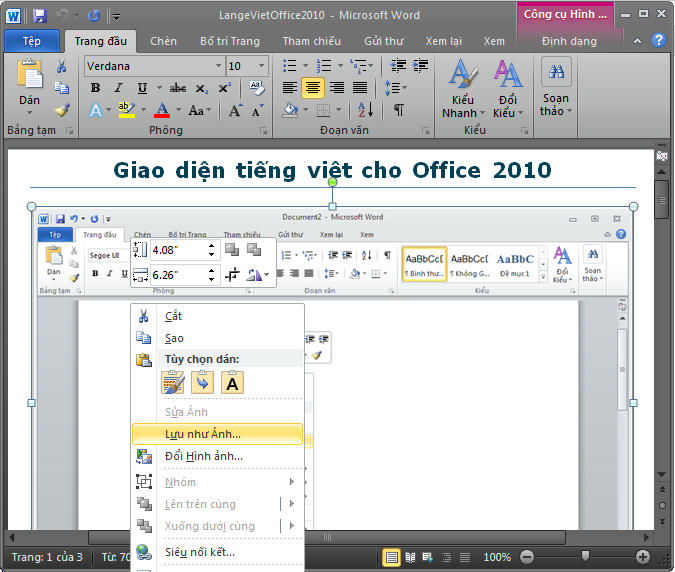Image resolution: width=675 pixels, height=572 pixels.
Task: Click the Dán (Paste) clipboard icon
Action: pyautogui.click(x=29, y=74)
